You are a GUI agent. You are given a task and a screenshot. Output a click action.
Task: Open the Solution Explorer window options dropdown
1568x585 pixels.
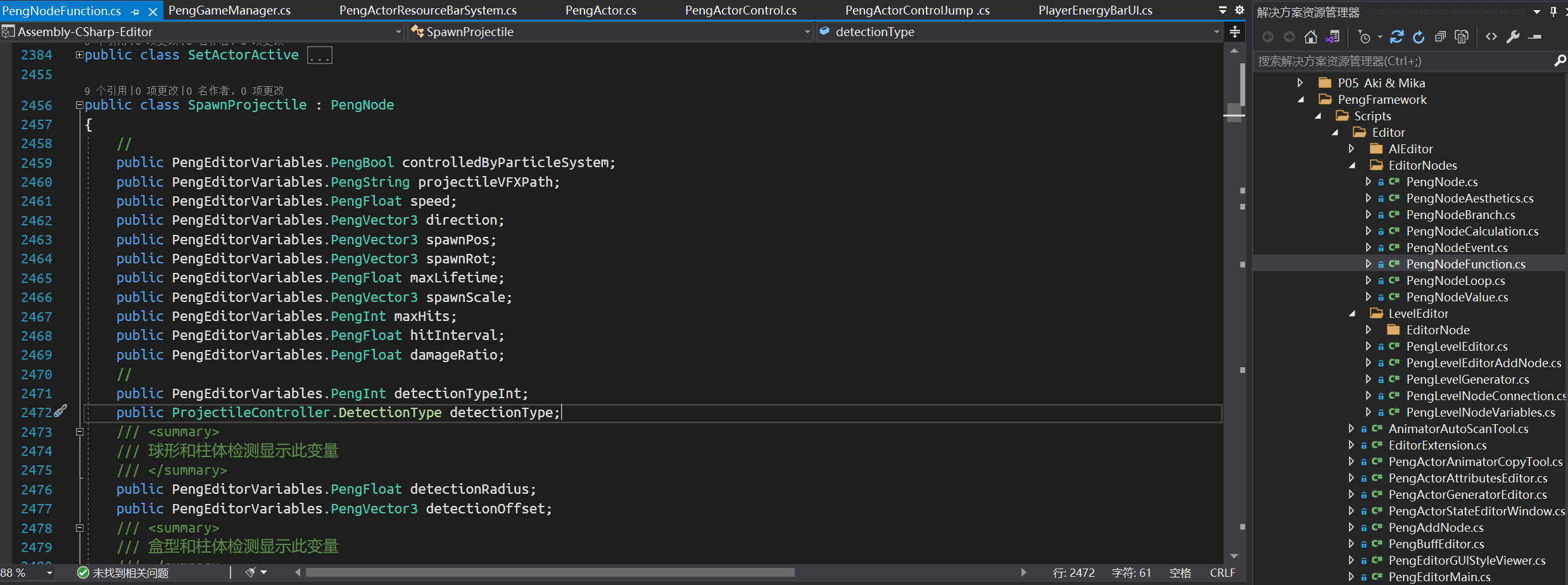pyautogui.click(x=1536, y=11)
